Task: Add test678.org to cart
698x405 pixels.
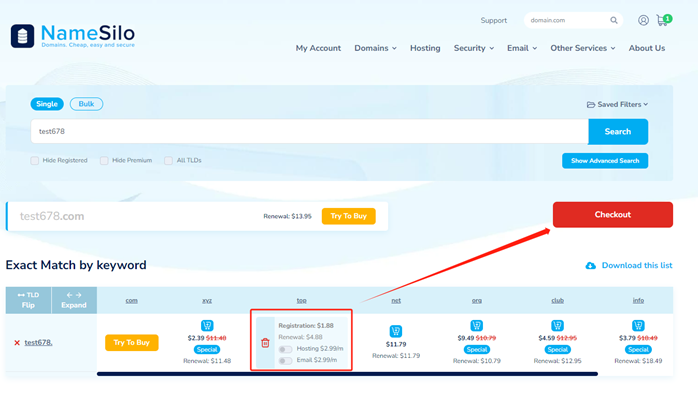Action: [476, 325]
